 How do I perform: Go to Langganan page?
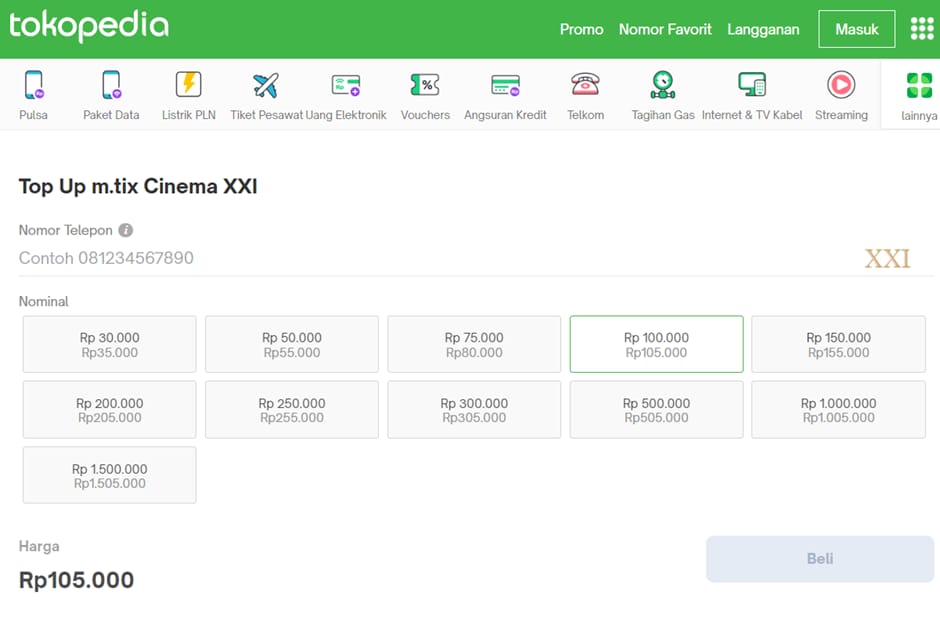(763, 29)
